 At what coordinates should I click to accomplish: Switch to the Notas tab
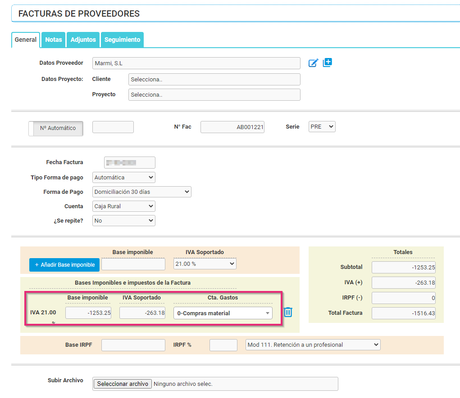[53, 40]
